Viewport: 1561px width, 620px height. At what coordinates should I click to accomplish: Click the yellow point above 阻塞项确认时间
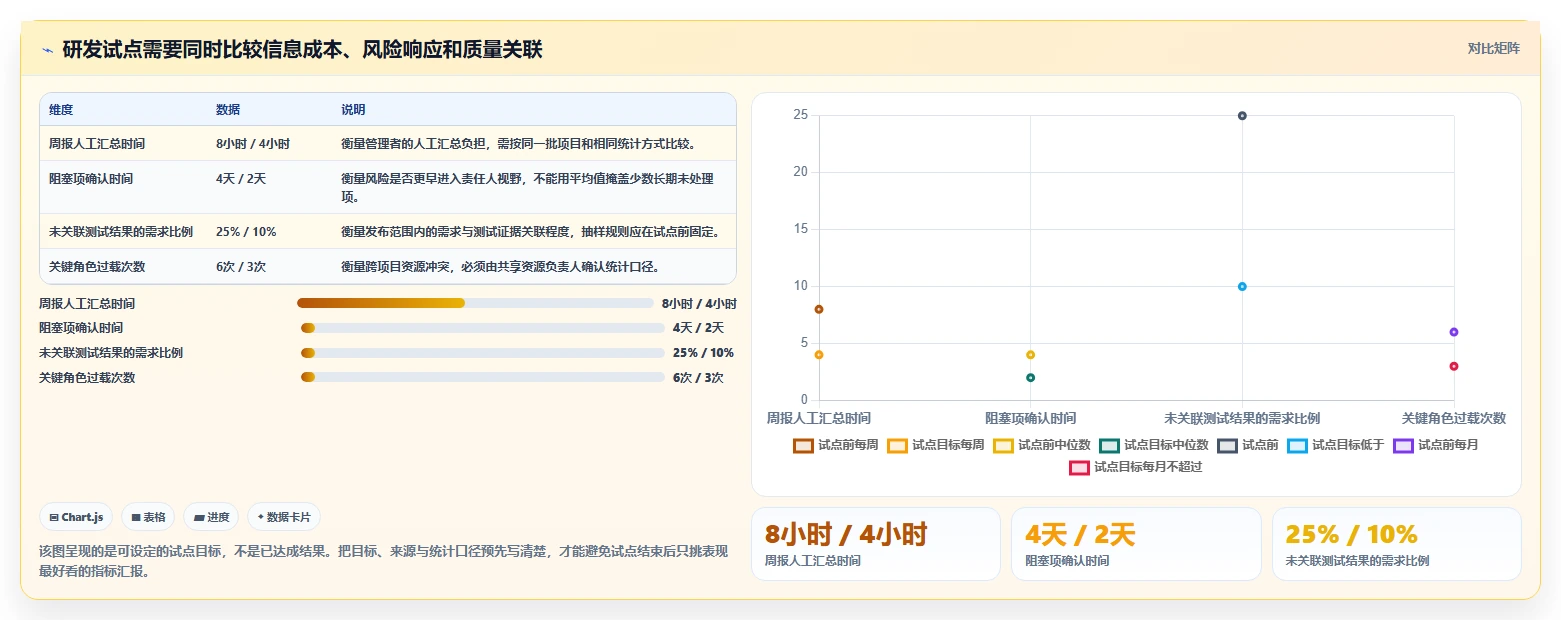[1030, 355]
